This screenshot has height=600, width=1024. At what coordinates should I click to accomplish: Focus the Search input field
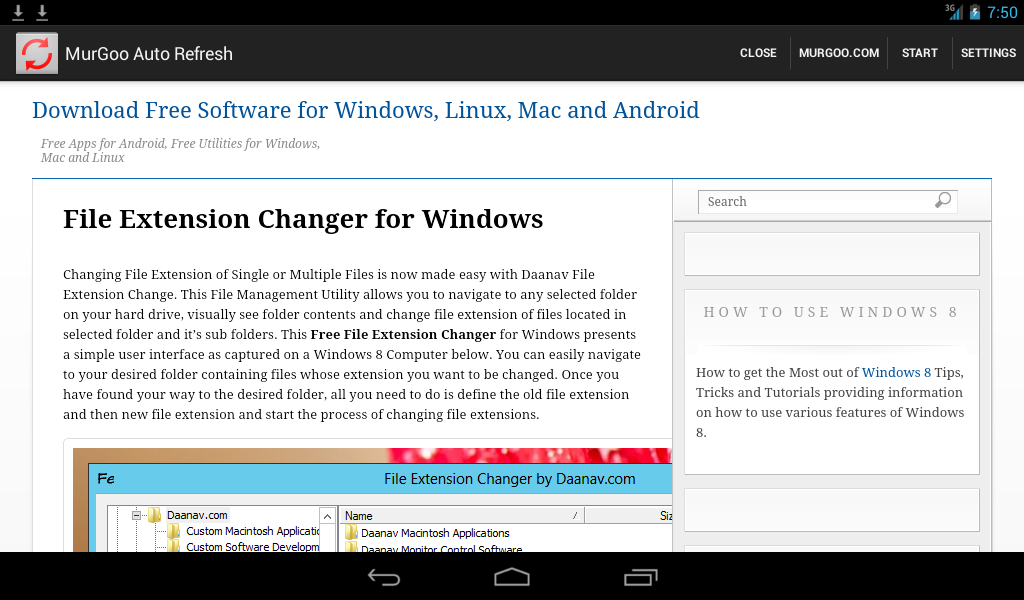pyautogui.click(x=827, y=202)
